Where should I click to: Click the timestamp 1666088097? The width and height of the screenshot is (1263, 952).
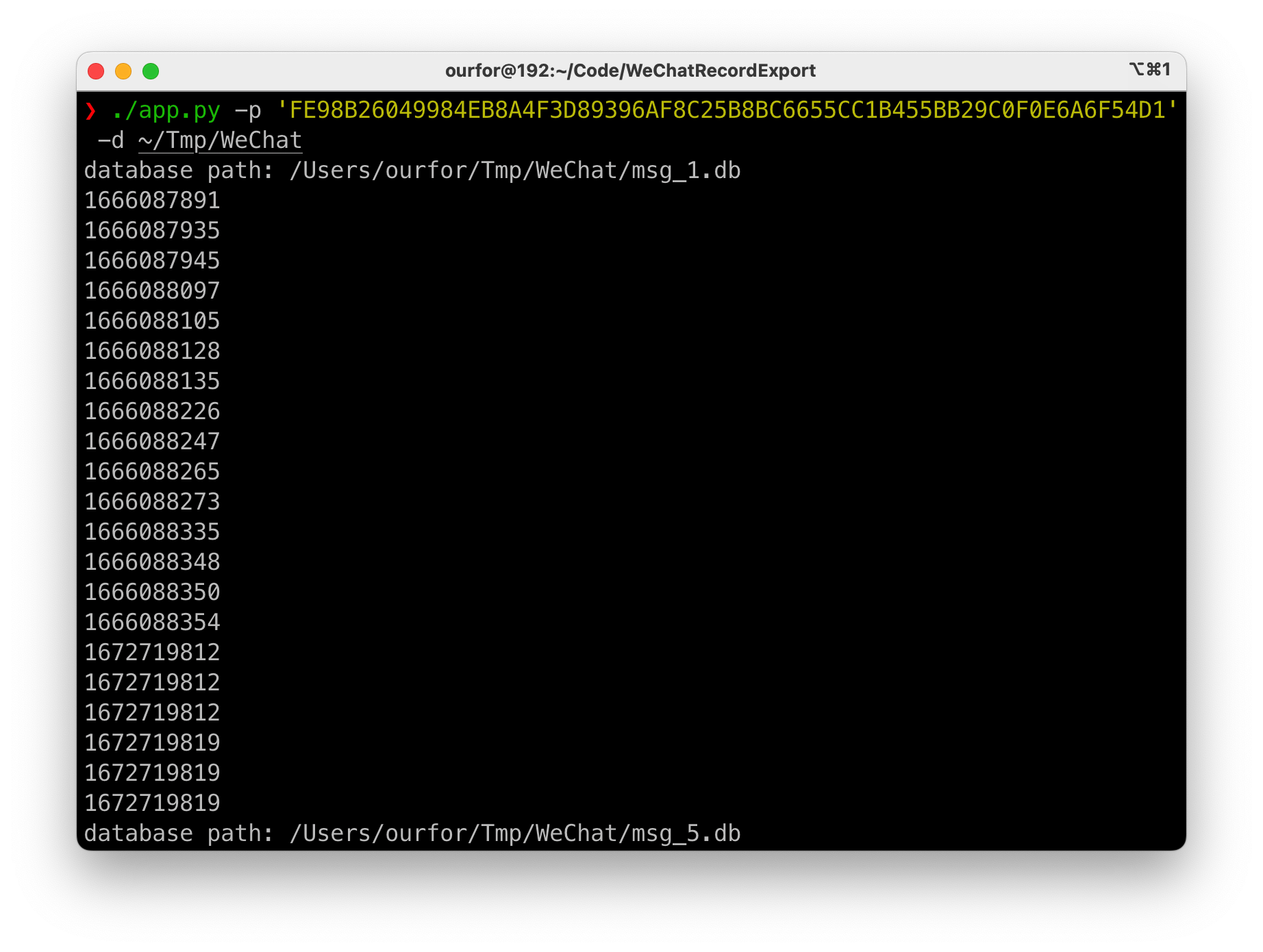click(152, 291)
